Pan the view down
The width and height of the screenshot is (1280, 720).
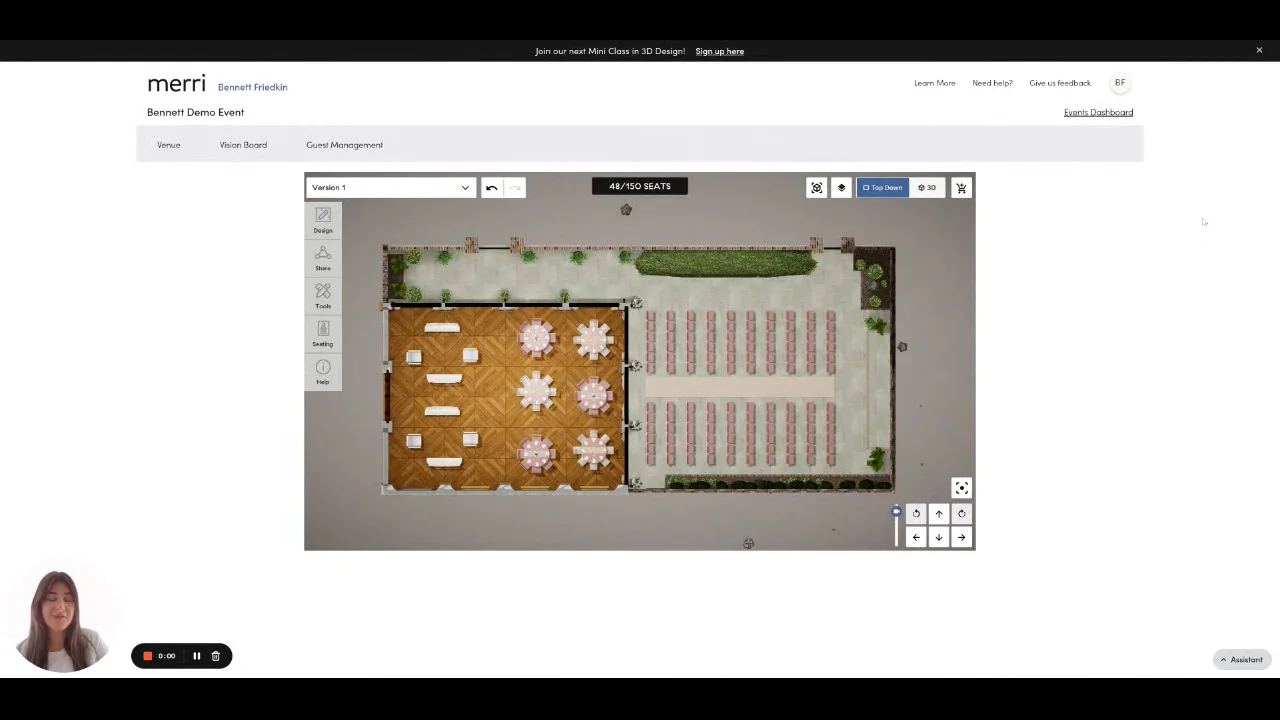tap(939, 537)
